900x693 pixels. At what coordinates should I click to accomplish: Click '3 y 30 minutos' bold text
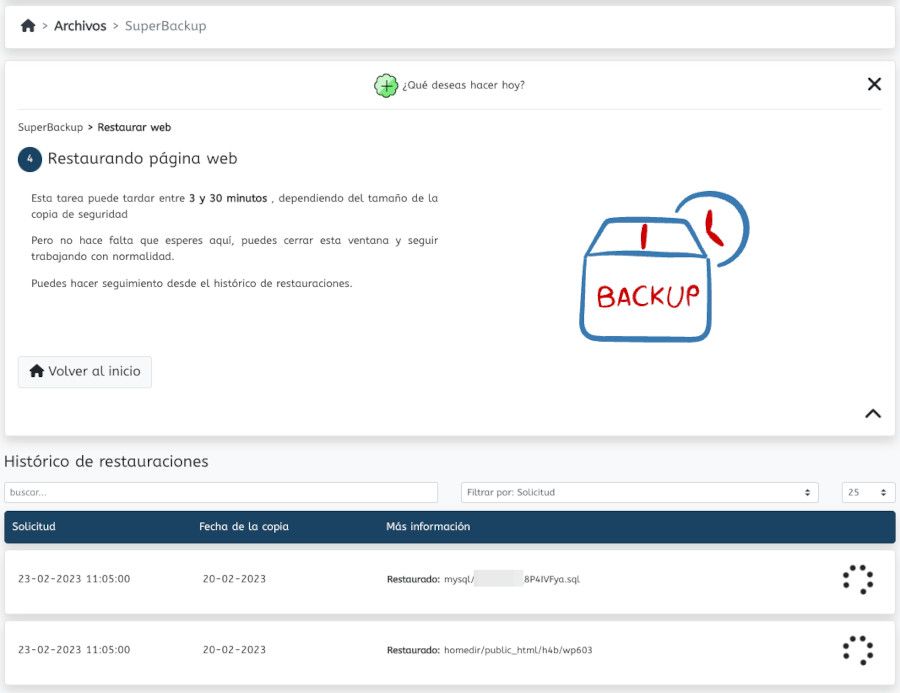228,198
